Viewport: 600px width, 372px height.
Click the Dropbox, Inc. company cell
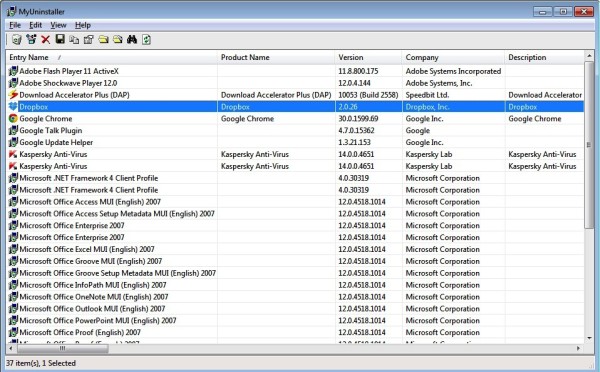point(427,107)
